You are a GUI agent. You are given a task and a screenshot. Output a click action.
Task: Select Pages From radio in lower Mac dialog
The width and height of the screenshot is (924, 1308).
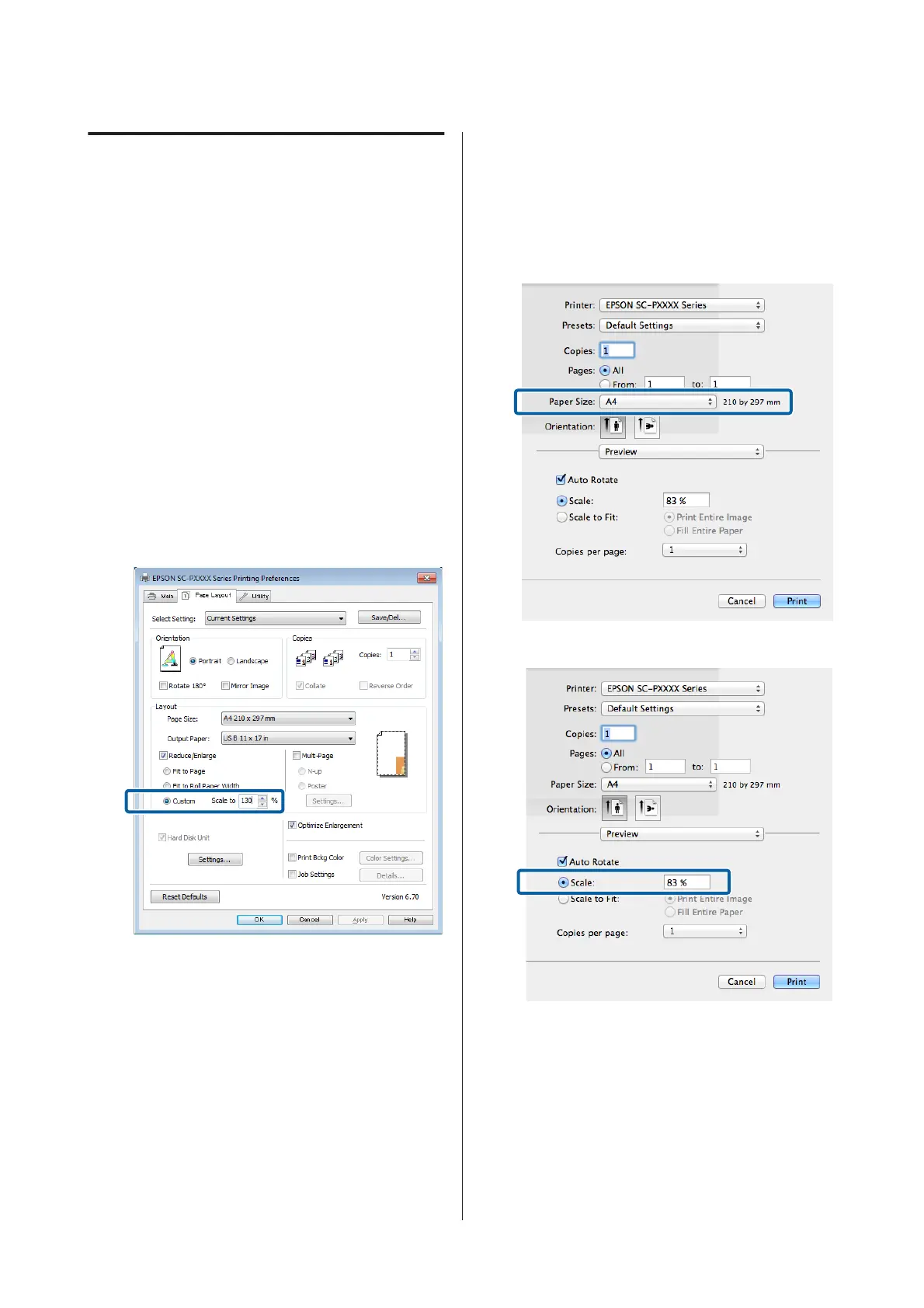pos(606,767)
